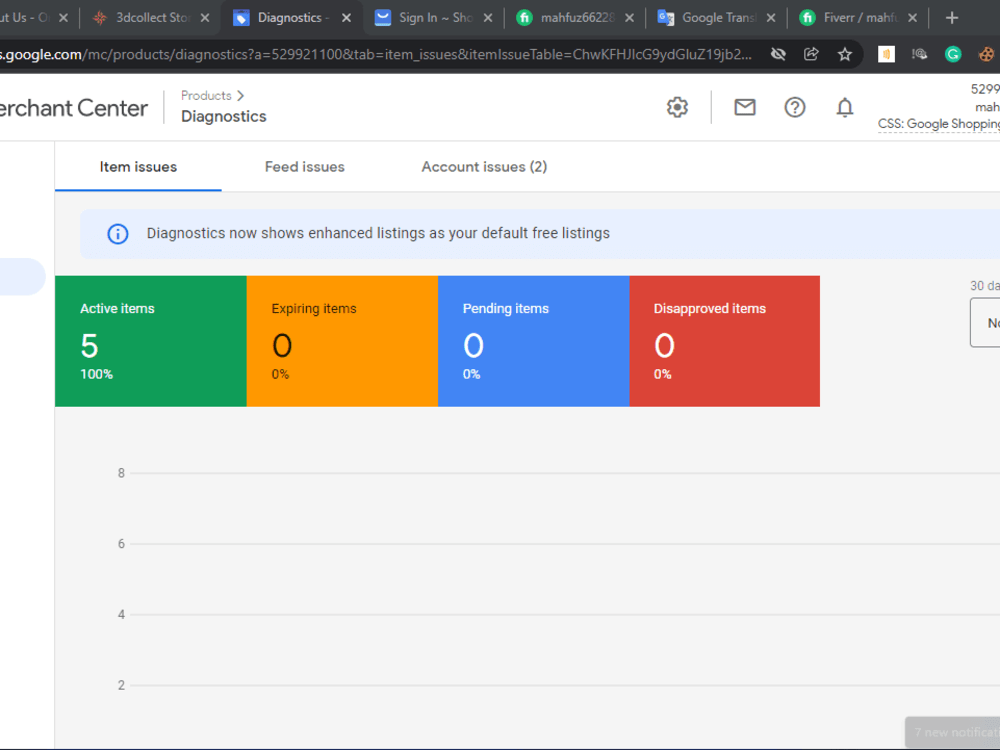1000x750 pixels.
Task: Click the share page icon in the address bar
Action: coord(811,54)
